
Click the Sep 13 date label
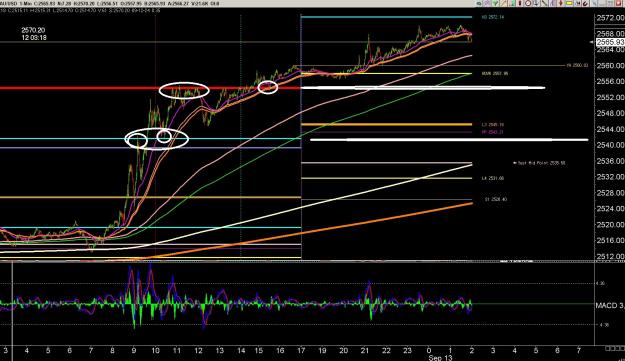440,357
